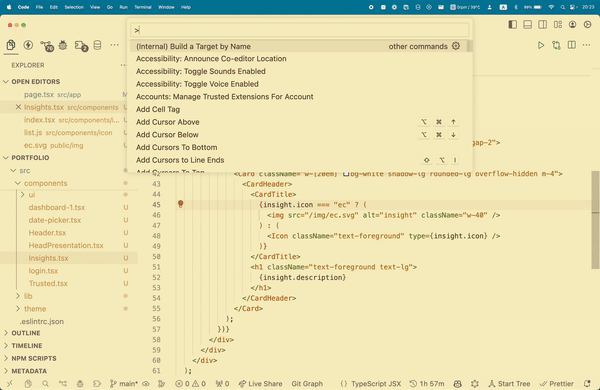This screenshot has width=600, height=390.
Task: Customize layout with the grid icon
Action: 558,24
